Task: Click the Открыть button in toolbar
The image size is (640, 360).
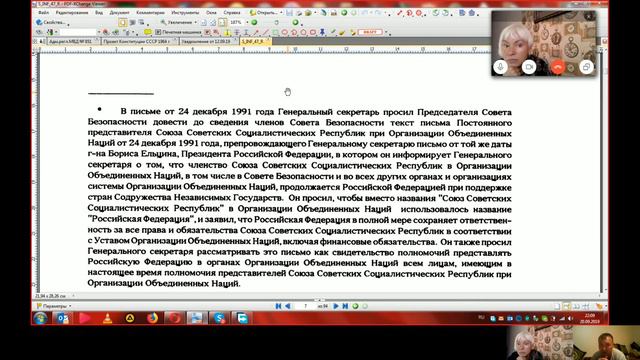Action: pyautogui.click(x=263, y=13)
